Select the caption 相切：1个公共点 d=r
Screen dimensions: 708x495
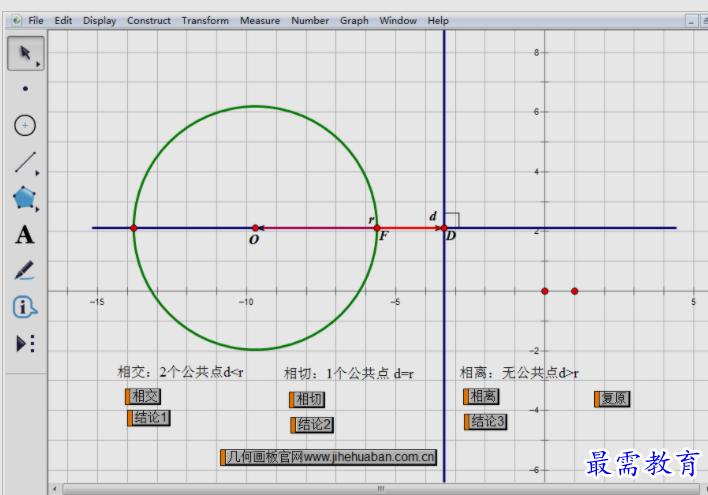349,374
